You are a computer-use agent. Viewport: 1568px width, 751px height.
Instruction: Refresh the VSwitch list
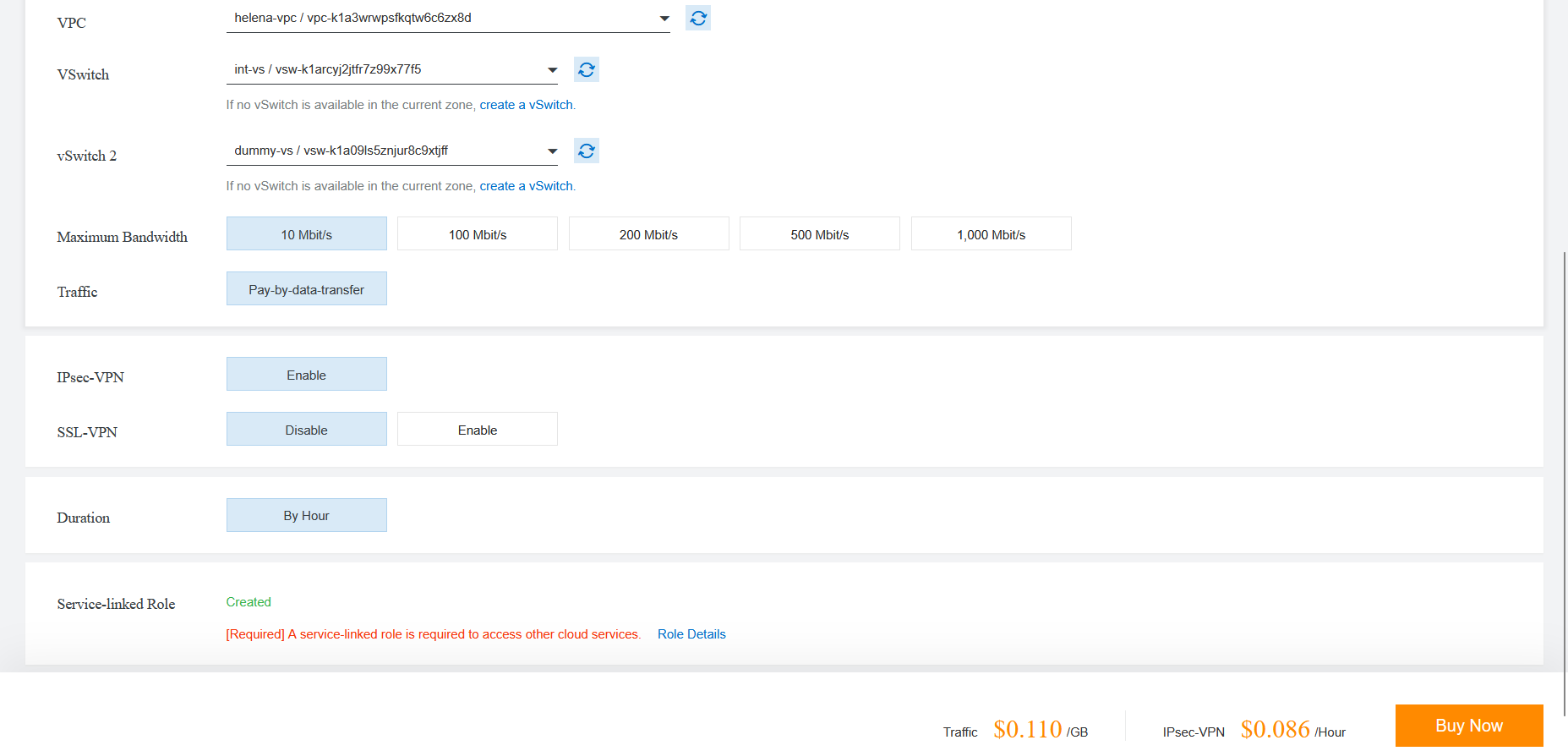point(586,69)
